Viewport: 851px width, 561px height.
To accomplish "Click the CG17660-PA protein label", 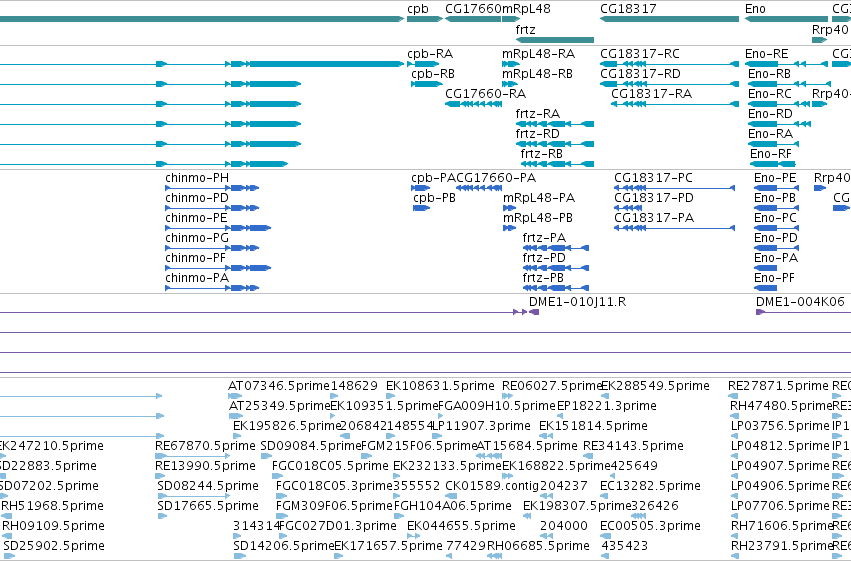I will pos(496,178).
